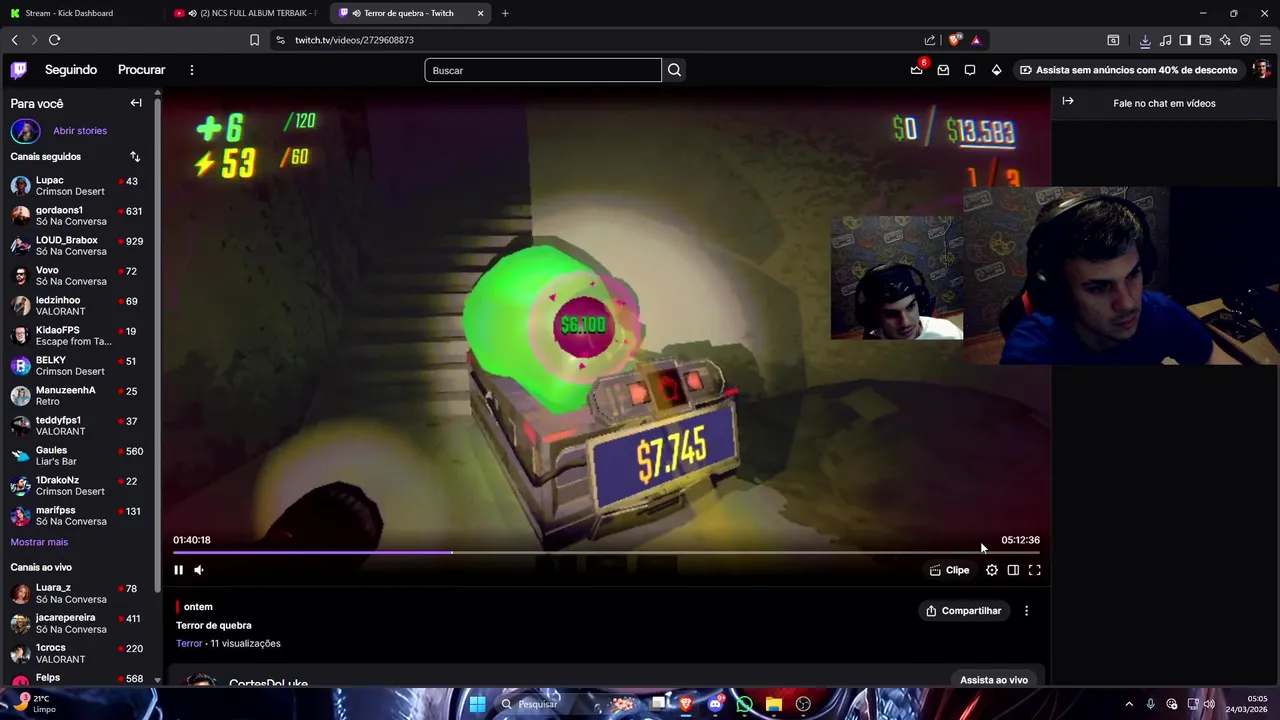The width and height of the screenshot is (1280, 720).
Task: Open Abrir stories link
Action: [80, 131]
